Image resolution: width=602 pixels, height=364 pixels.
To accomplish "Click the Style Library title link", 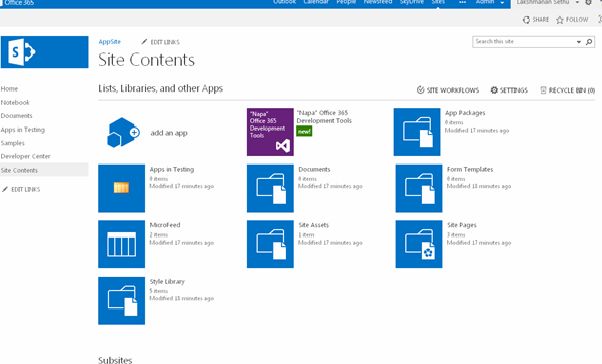I will click(x=167, y=282).
